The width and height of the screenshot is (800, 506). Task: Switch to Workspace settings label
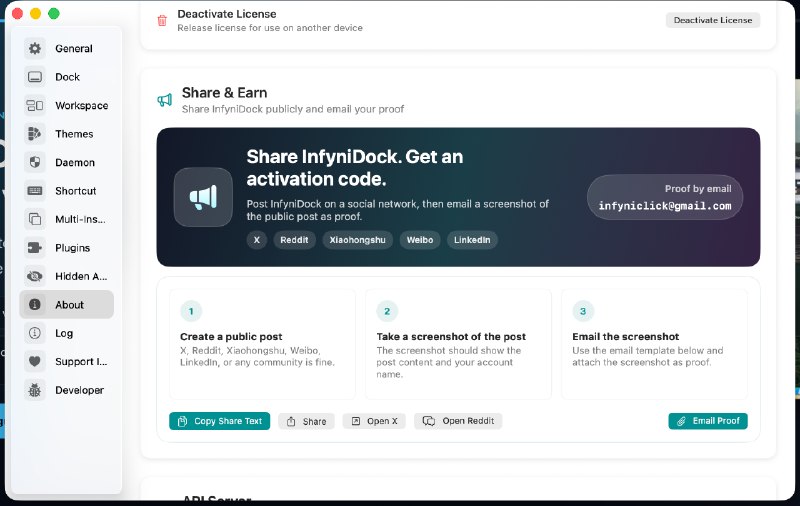[82, 106]
